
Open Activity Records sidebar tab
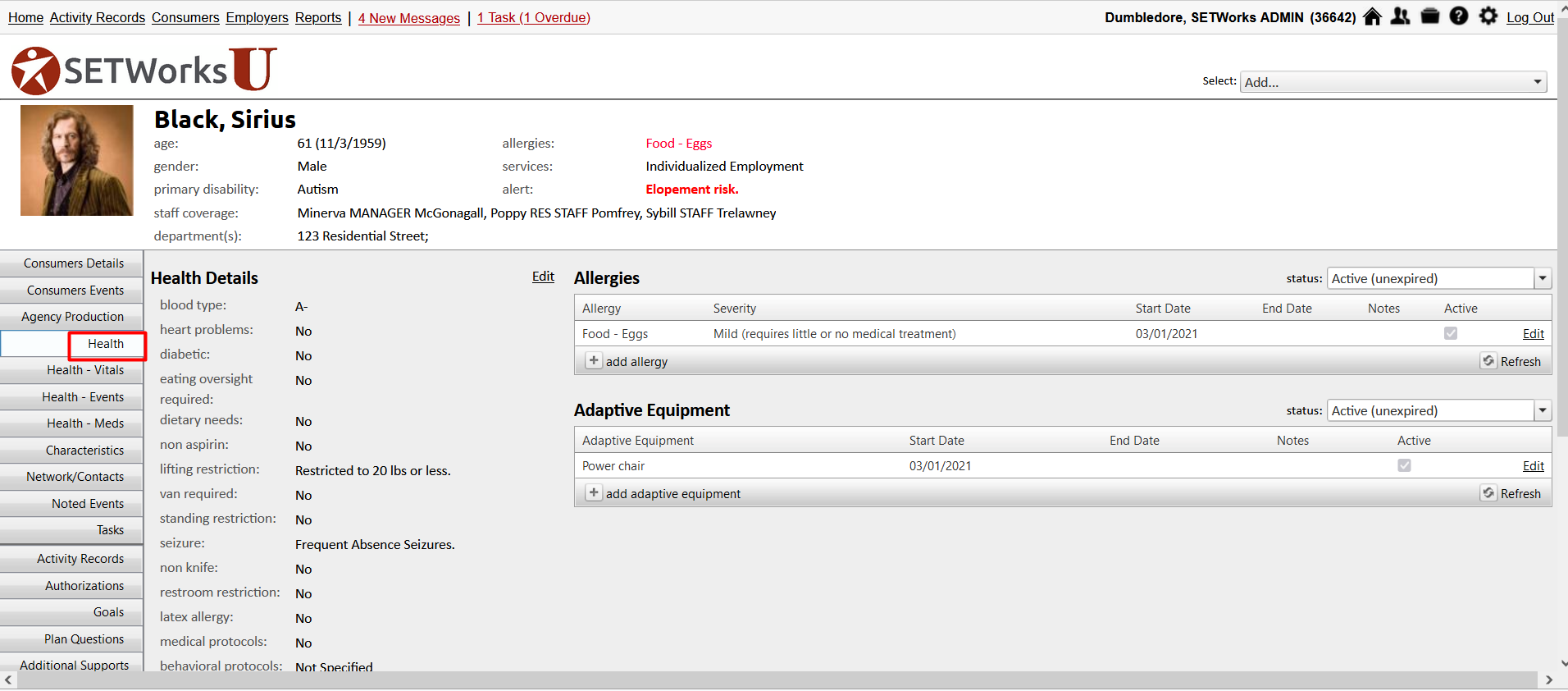[x=71, y=559]
